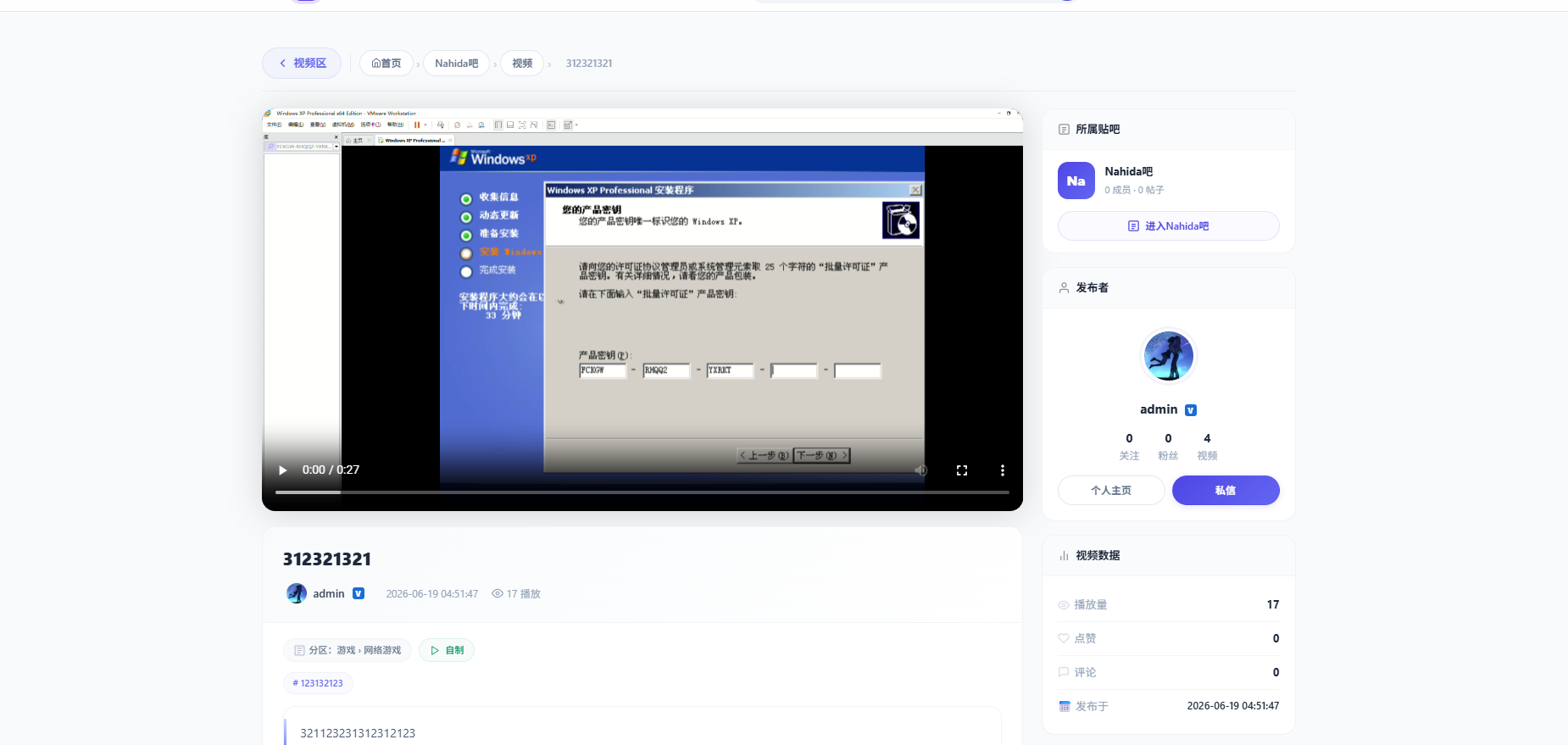Go back to 视频区
Screen dimensions: 1568x745
(302, 64)
